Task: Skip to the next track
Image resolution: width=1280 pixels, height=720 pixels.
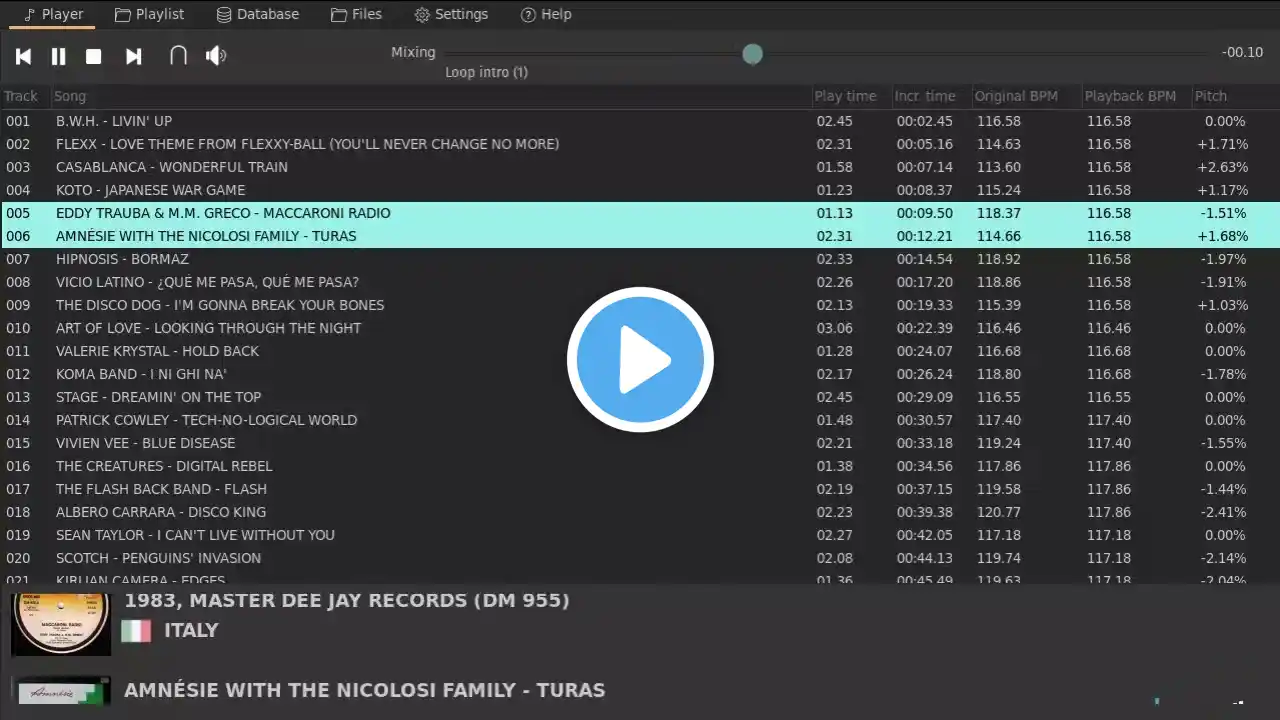Action: 133,56
